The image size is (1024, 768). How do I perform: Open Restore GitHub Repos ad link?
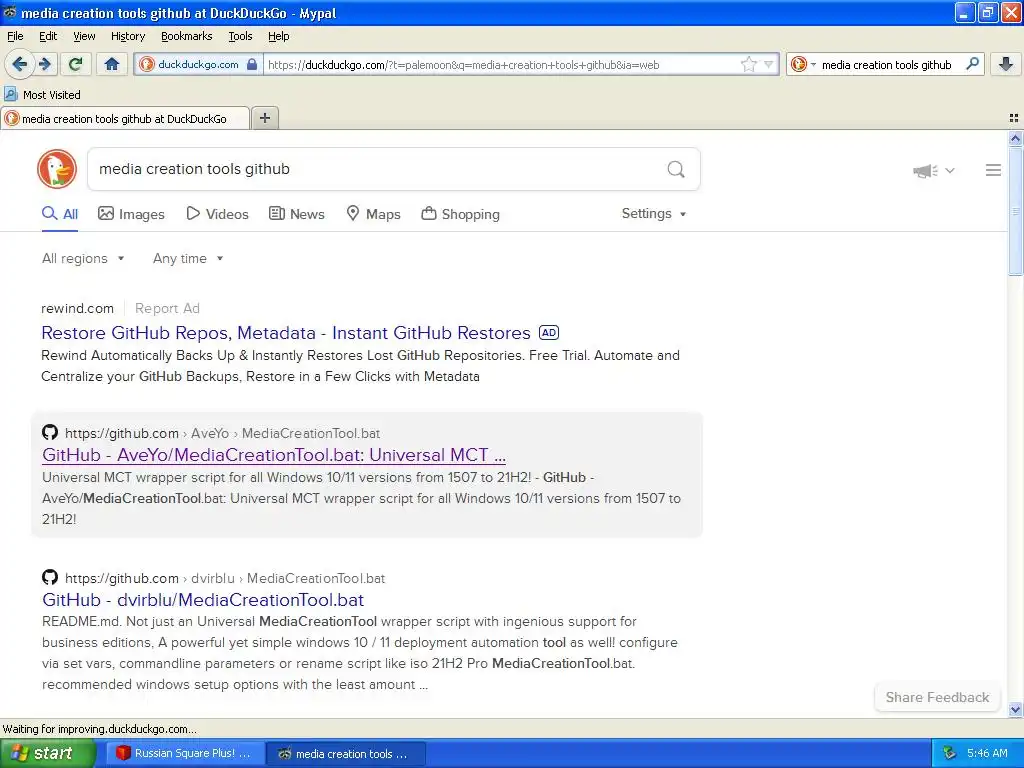pos(286,333)
